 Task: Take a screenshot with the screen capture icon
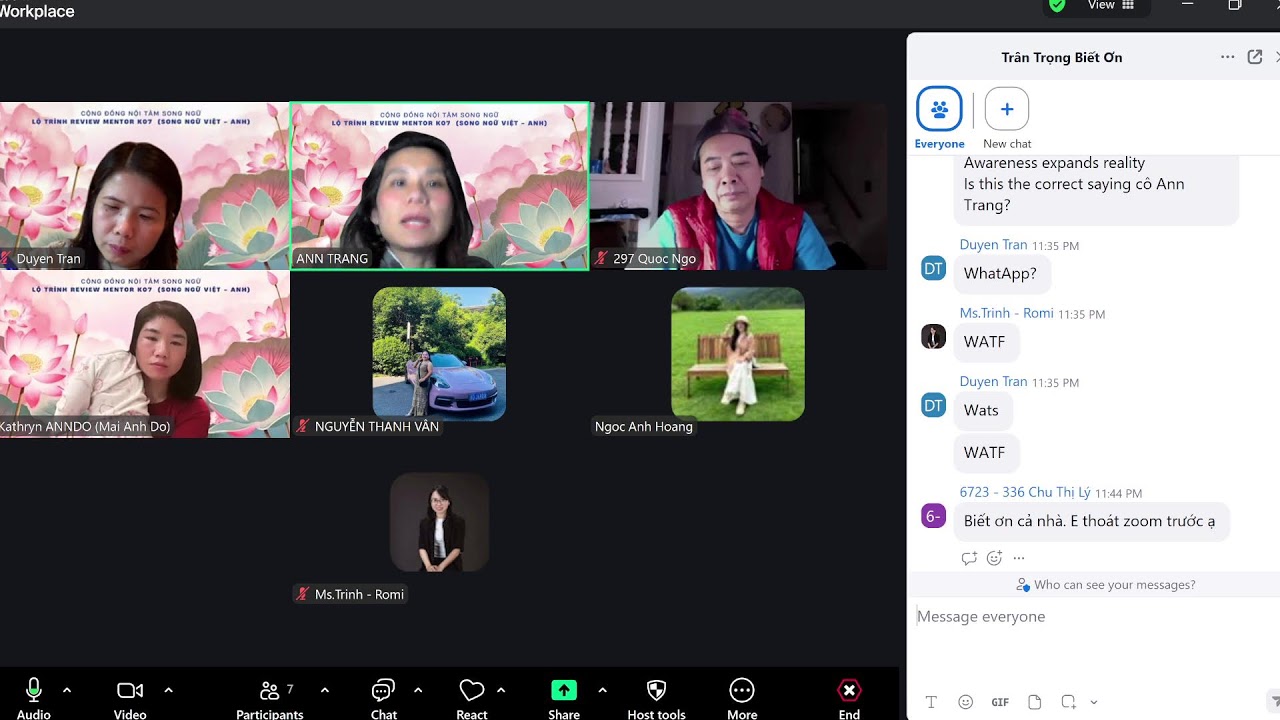pos(1068,702)
